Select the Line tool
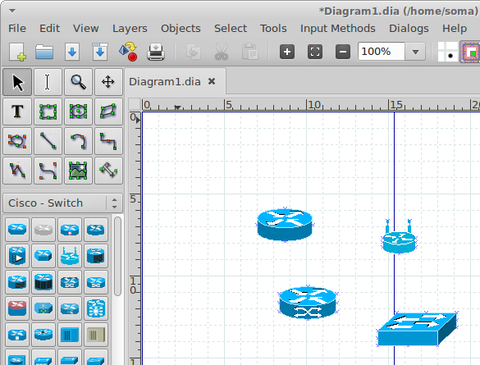The height and width of the screenshot is (365, 480). (47, 141)
